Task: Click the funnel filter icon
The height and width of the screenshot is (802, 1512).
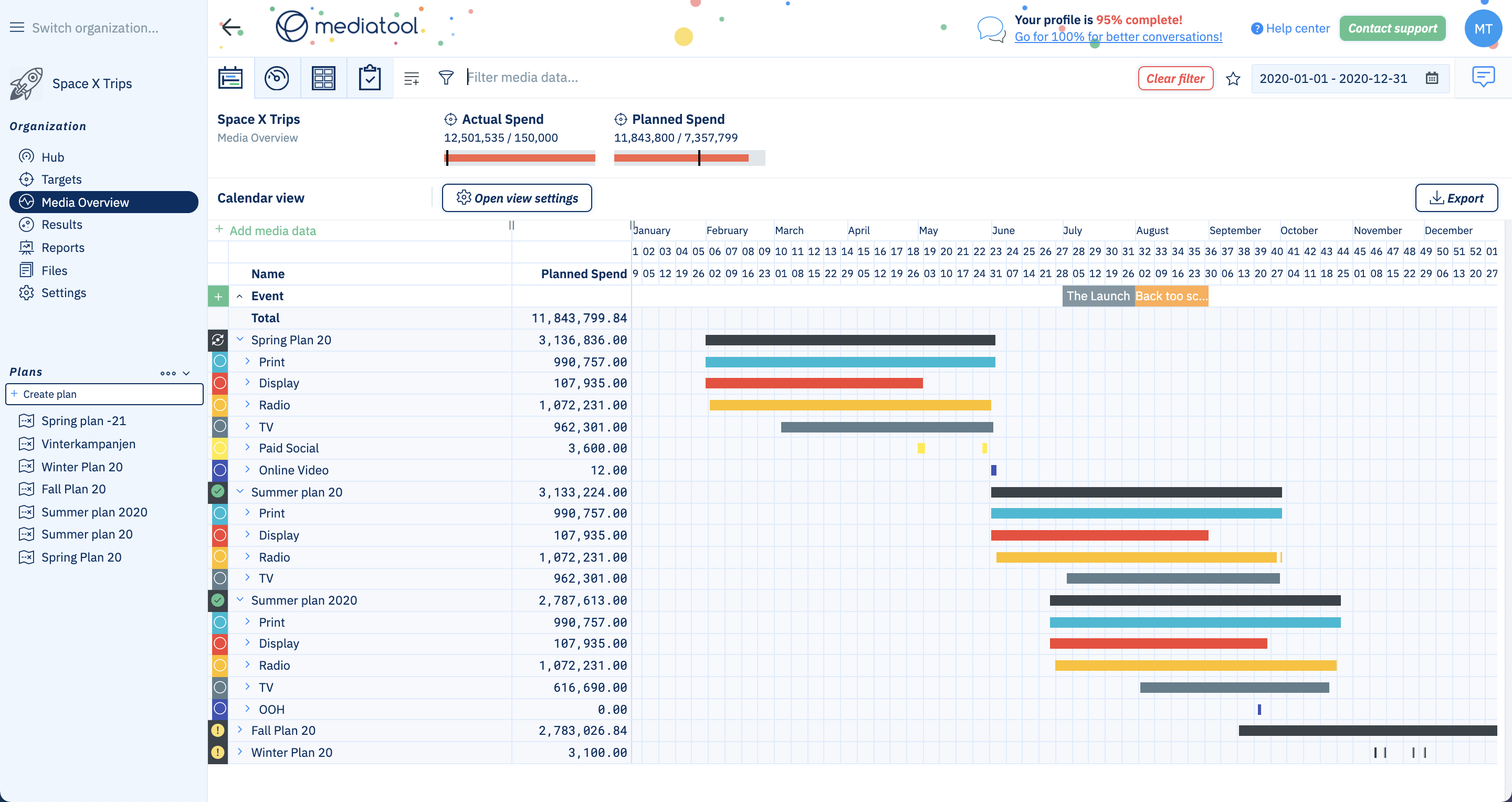Action: tap(446, 78)
